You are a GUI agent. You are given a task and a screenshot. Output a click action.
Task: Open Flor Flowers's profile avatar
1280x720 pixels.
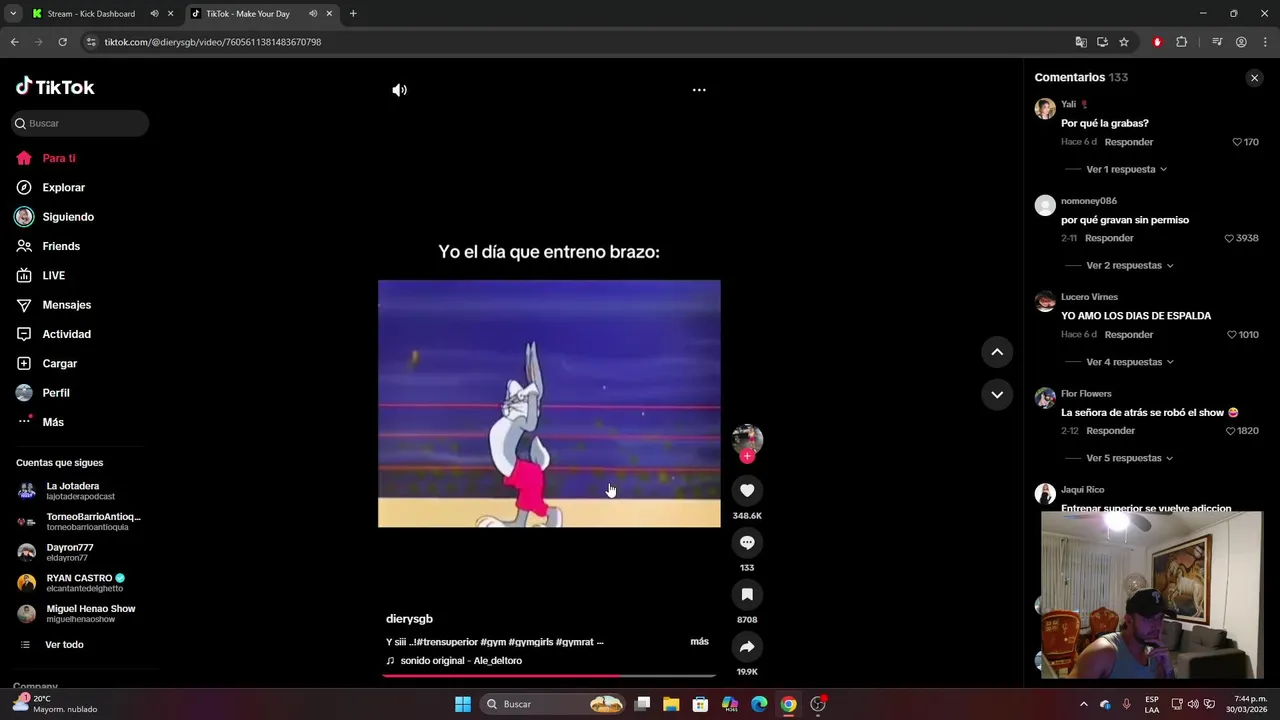coord(1045,398)
